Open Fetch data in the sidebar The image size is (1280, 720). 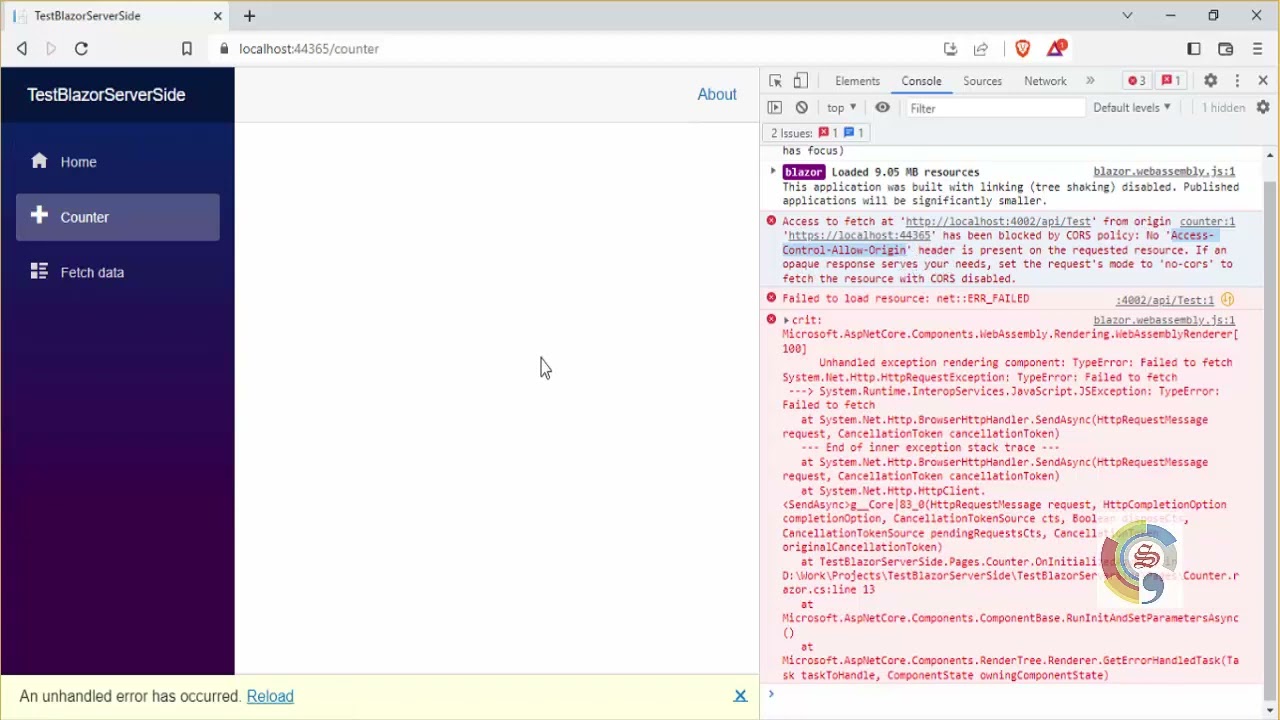coord(117,272)
